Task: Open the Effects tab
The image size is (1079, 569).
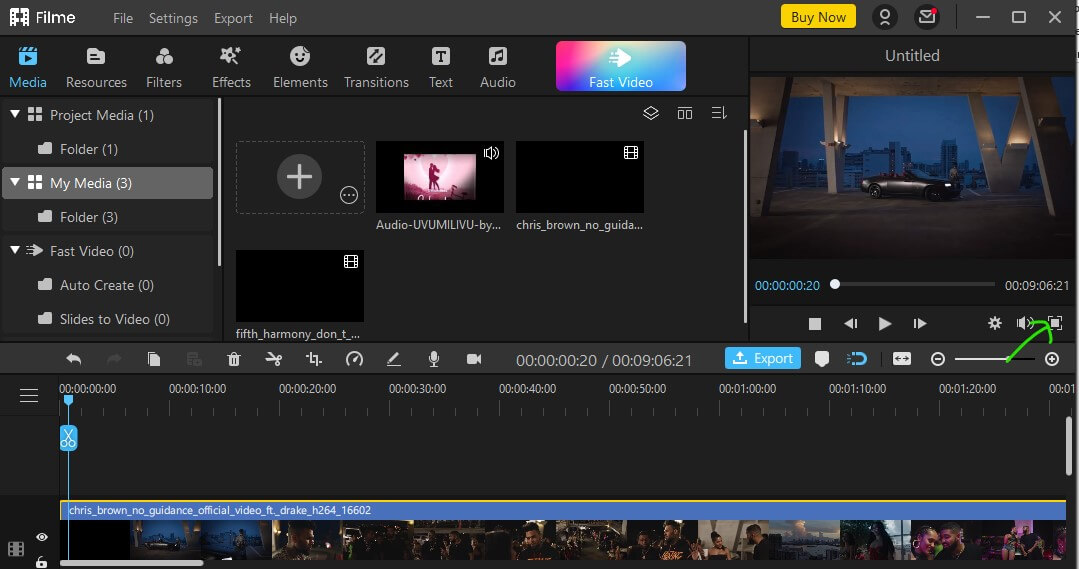Action: pyautogui.click(x=231, y=67)
